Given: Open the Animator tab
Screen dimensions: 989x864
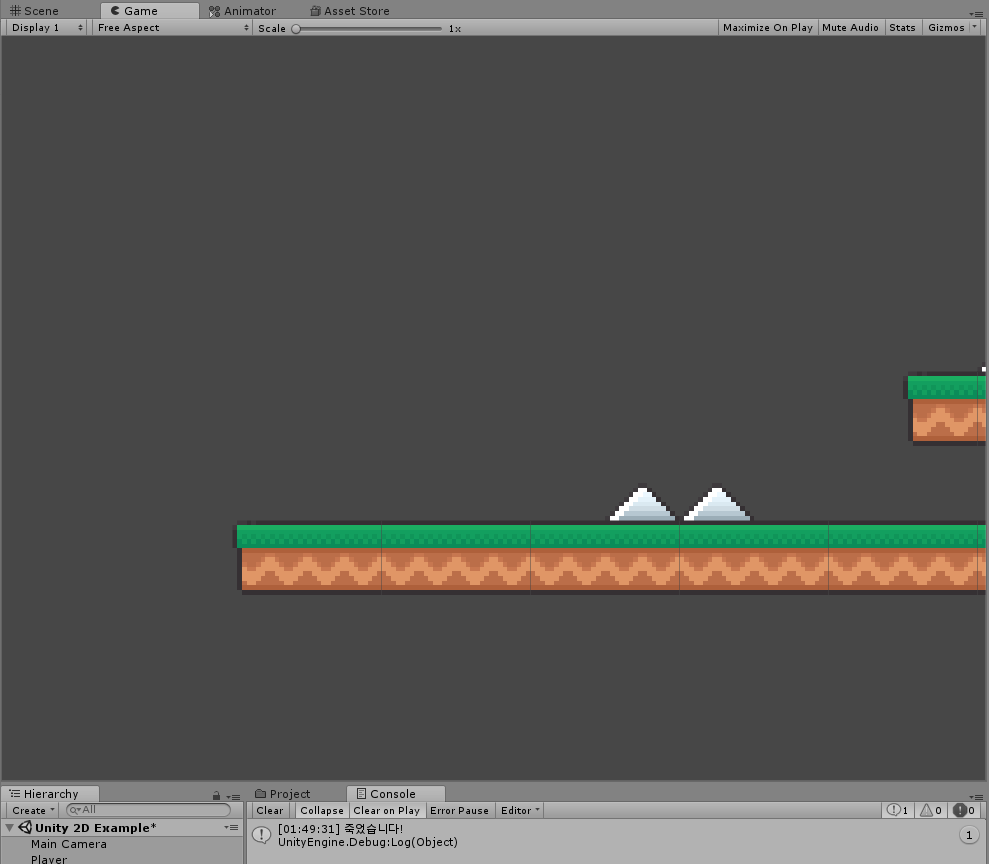Looking at the screenshot, I should click(x=242, y=11).
